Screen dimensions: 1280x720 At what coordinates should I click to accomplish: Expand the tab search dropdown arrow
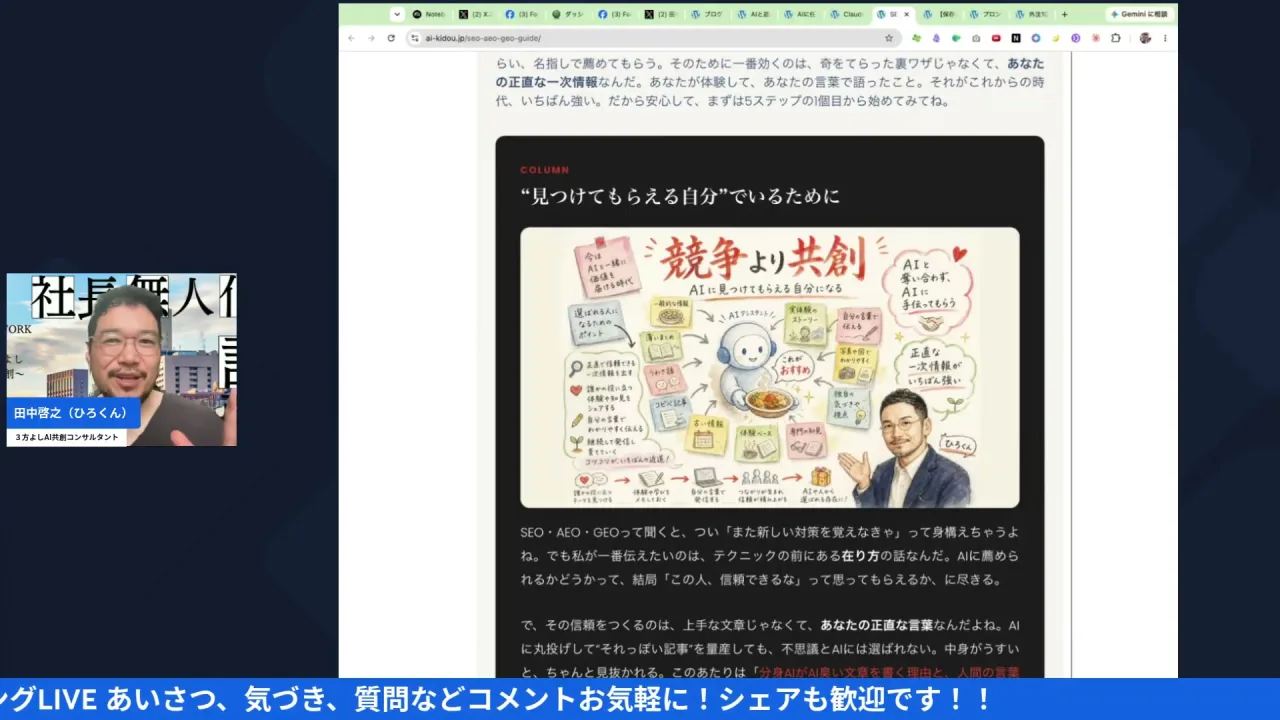(397, 14)
